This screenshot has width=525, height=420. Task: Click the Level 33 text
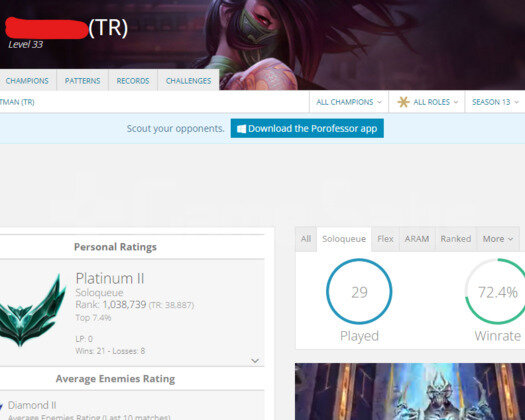(x=25, y=45)
